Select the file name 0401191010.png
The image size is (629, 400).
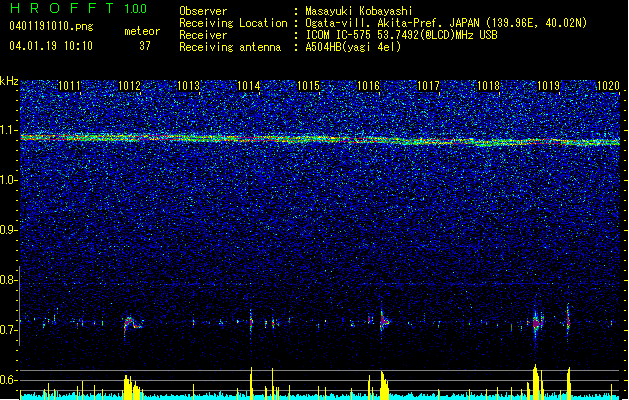tap(51, 26)
